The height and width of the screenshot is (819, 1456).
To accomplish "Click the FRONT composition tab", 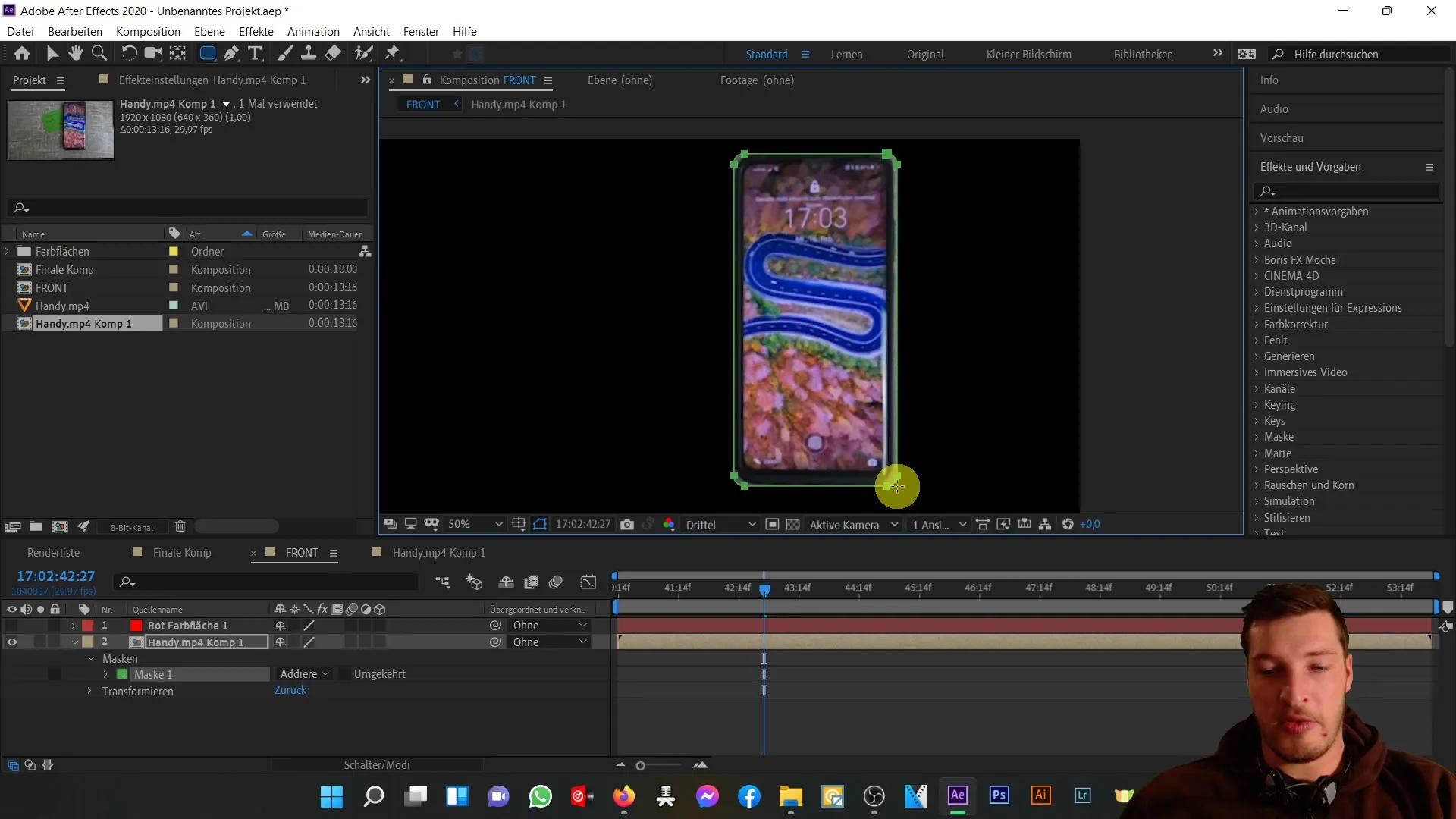I will click(x=302, y=552).
